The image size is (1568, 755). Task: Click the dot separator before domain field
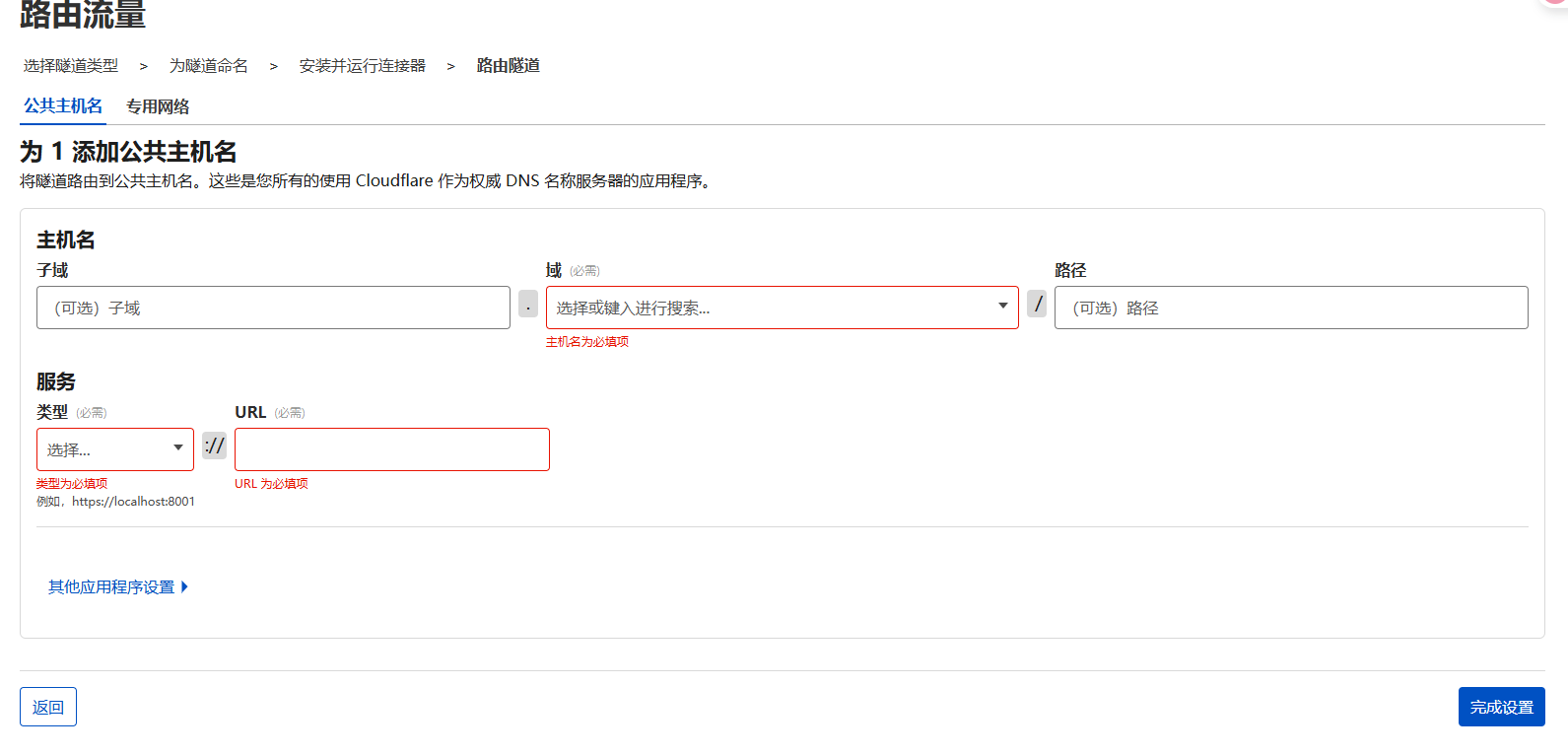click(x=528, y=305)
